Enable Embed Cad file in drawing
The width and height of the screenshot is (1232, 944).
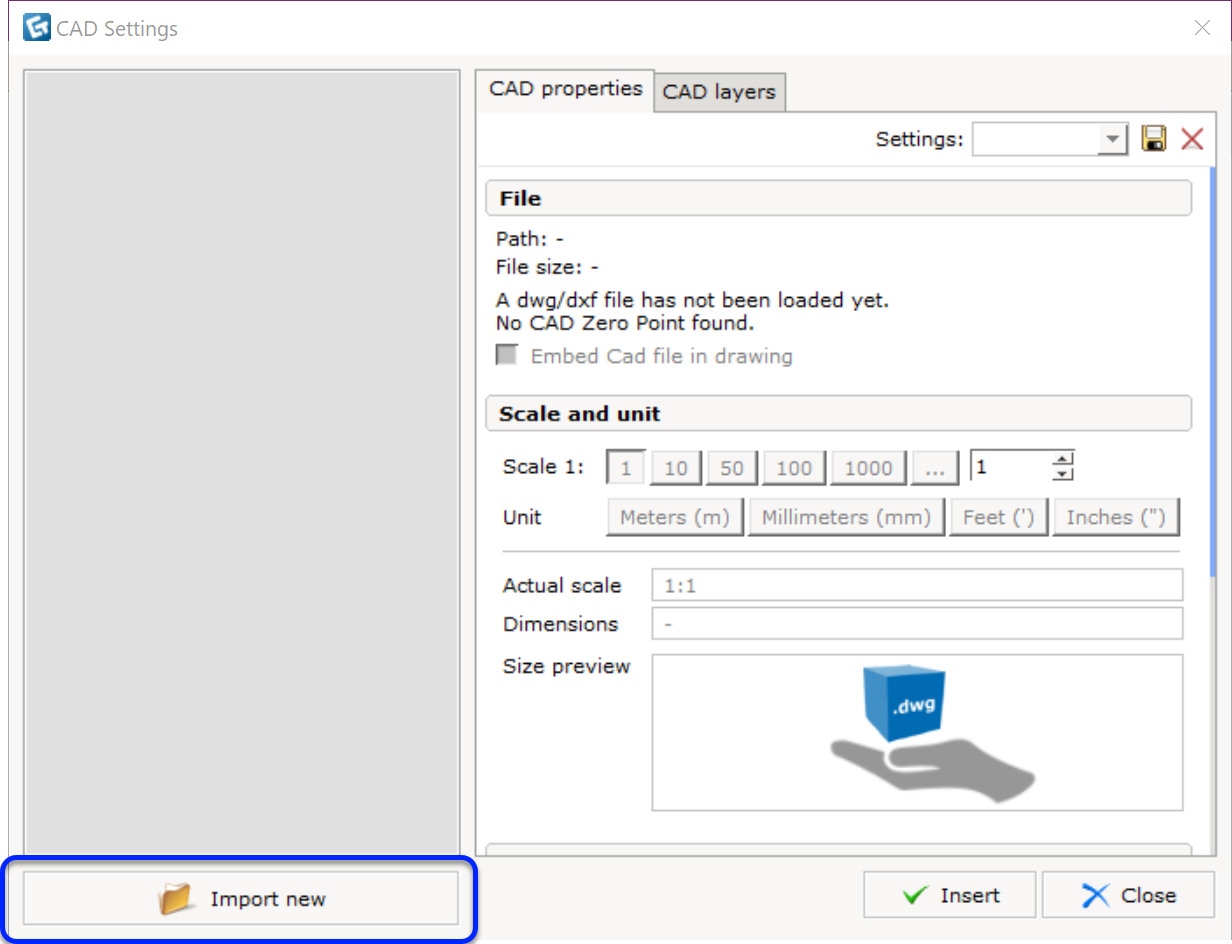click(507, 354)
